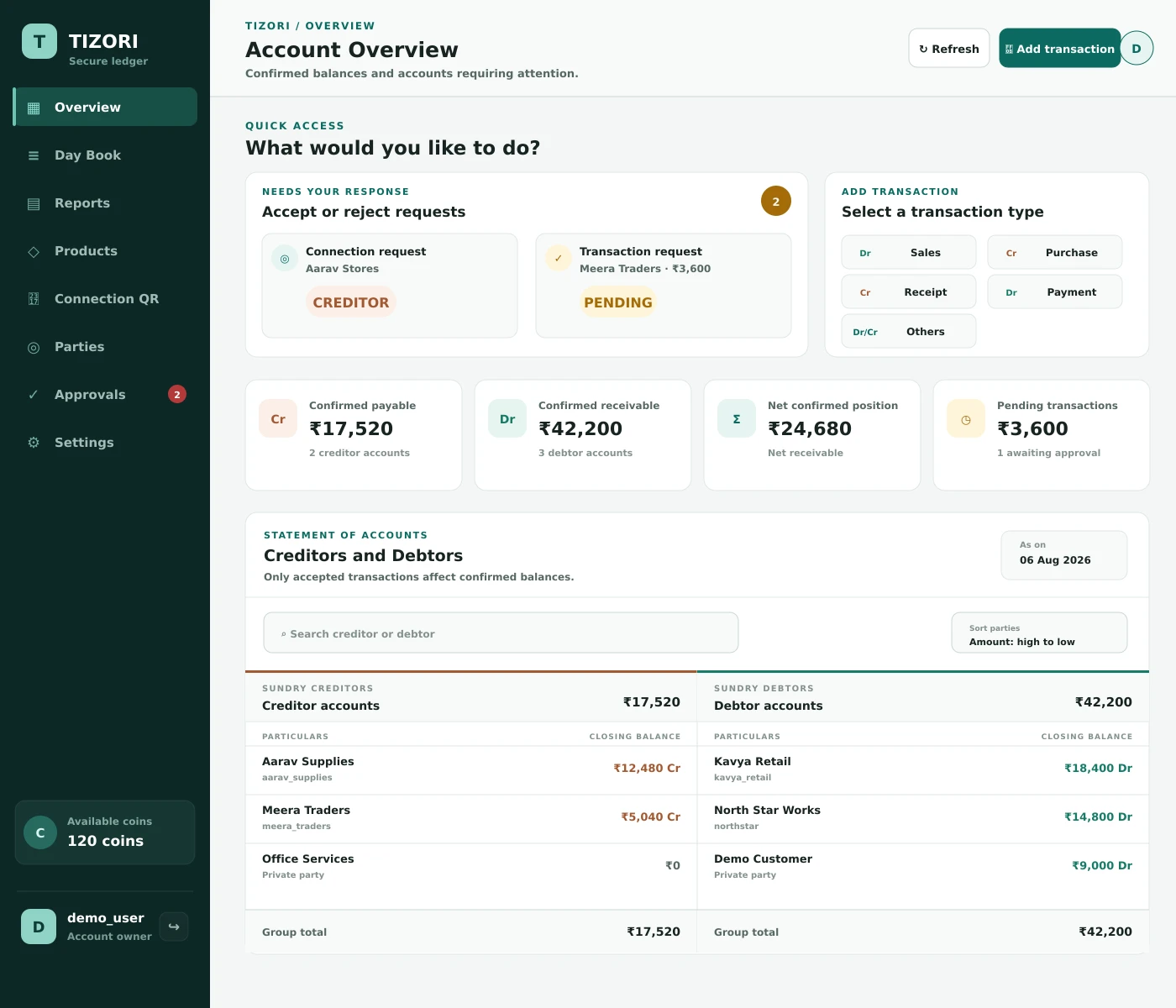This screenshot has height=1008, width=1176.
Task: Open Aarav Stores connection request card
Action: (x=390, y=286)
